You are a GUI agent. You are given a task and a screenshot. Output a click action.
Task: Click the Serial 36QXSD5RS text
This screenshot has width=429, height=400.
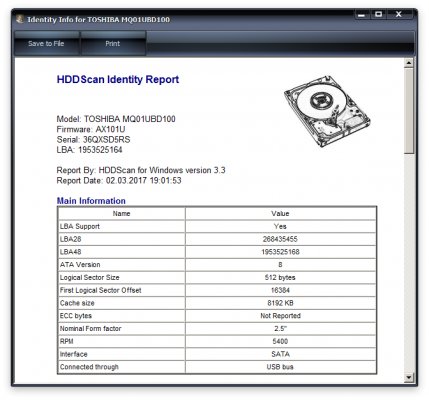(93, 140)
